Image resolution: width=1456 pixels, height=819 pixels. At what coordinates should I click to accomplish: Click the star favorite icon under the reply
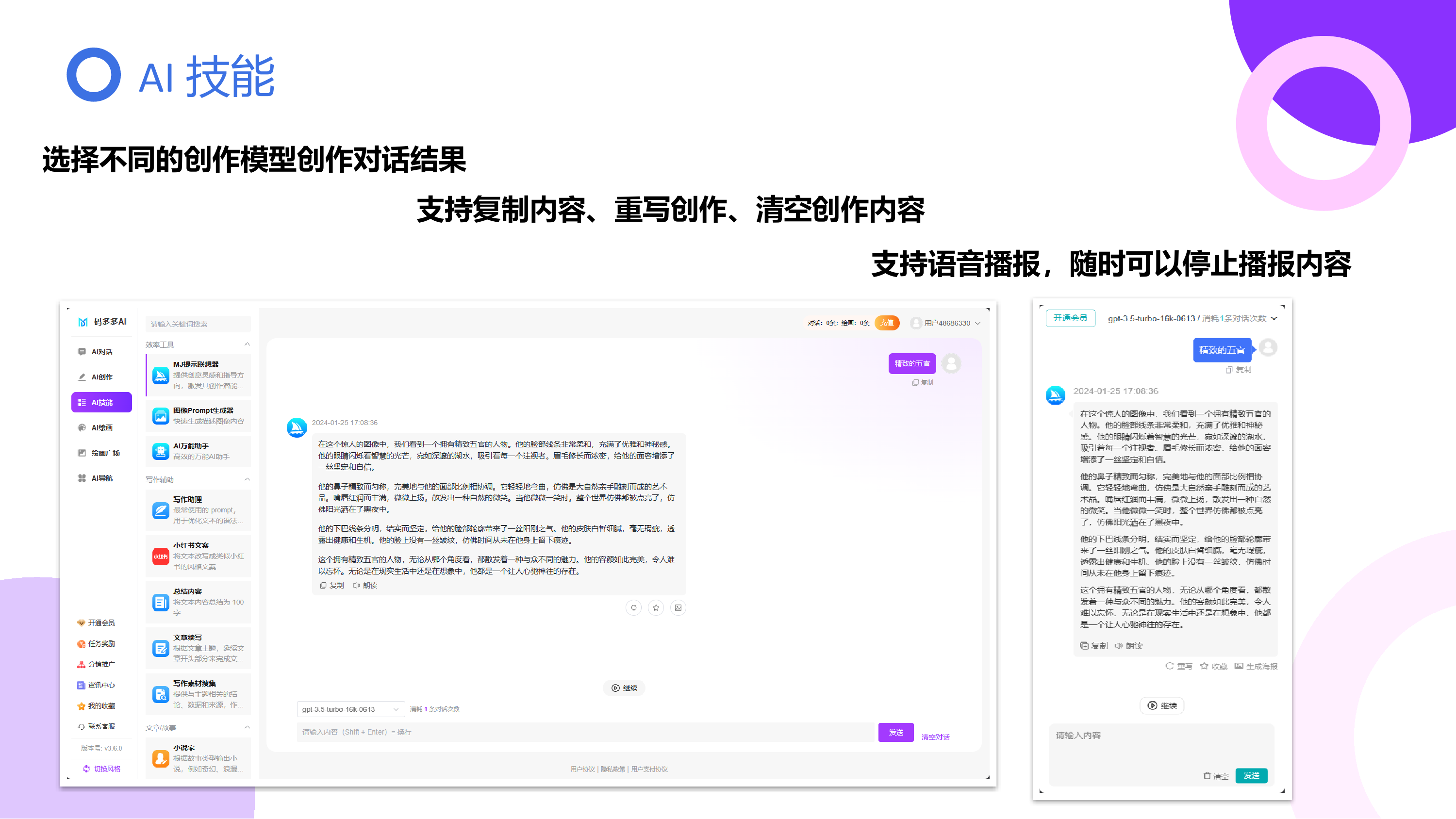click(656, 607)
